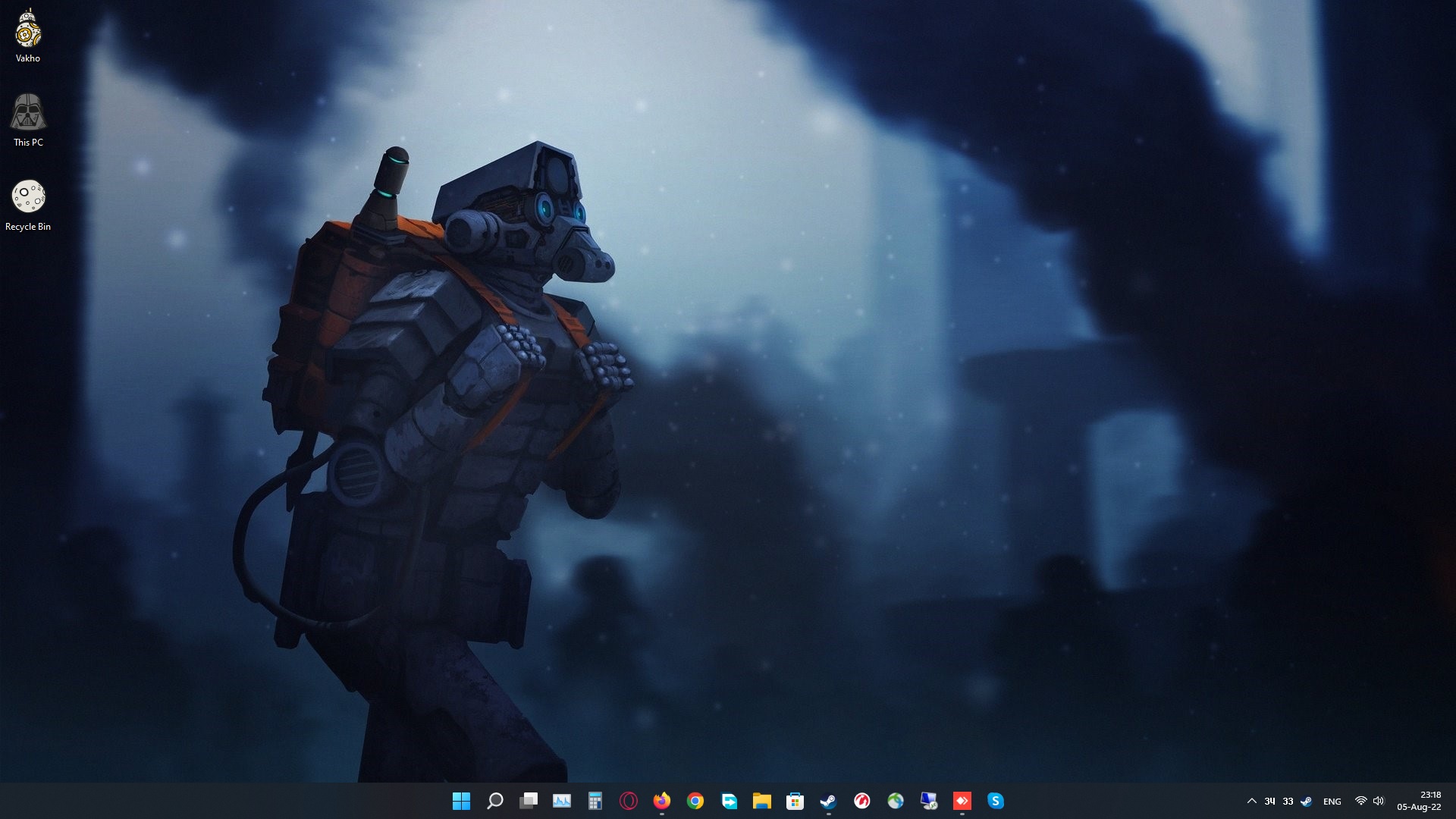This screenshot has height=819, width=1456.
Task: Open File Explorer folder icon
Action: pyautogui.click(x=762, y=801)
